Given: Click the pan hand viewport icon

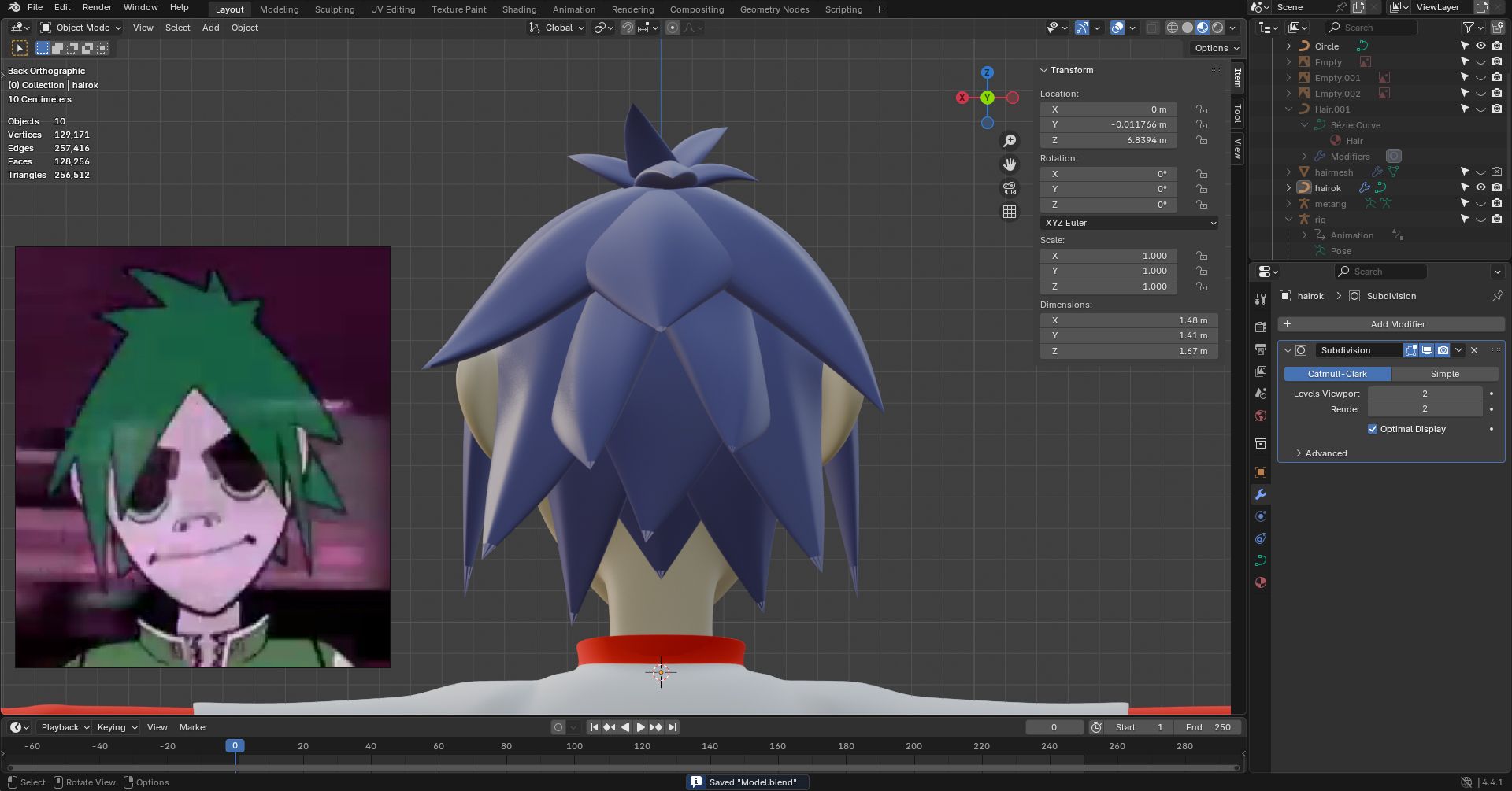Looking at the screenshot, I should [x=1010, y=164].
